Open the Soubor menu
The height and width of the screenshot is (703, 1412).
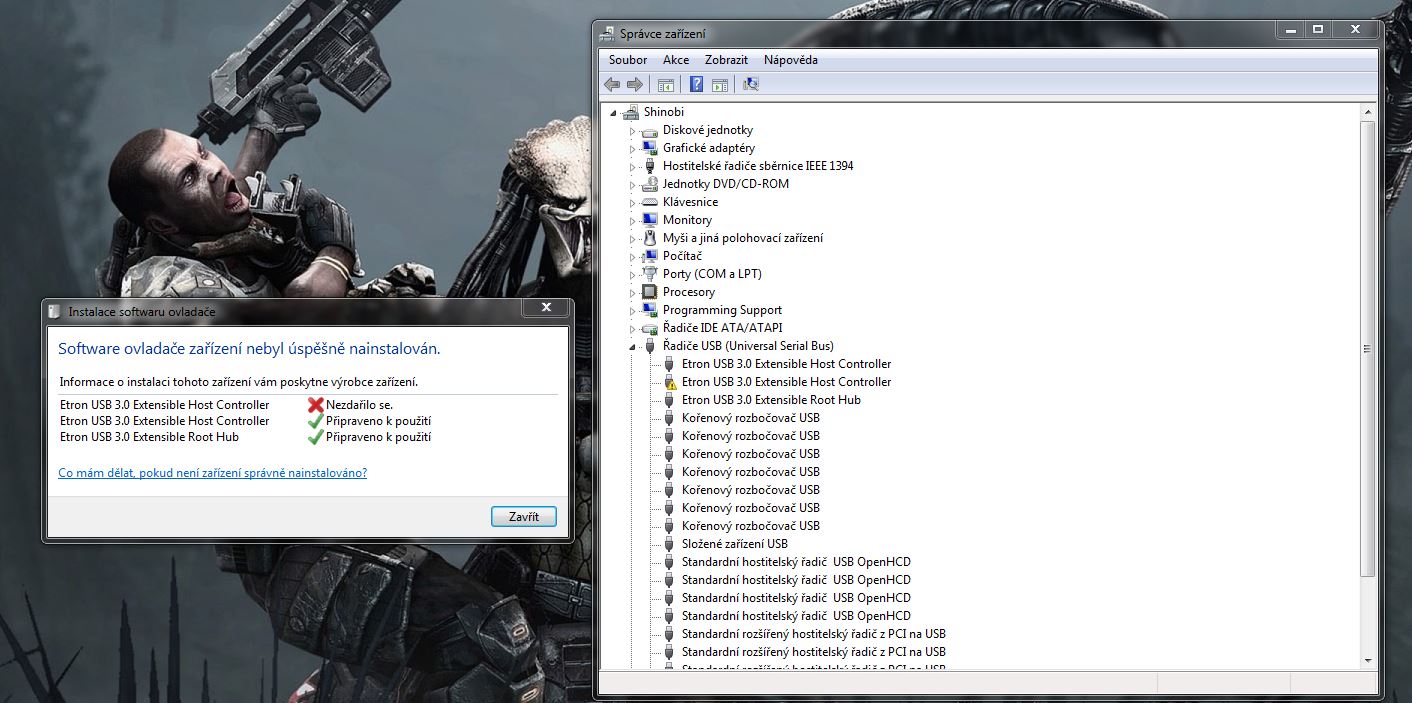[628, 60]
